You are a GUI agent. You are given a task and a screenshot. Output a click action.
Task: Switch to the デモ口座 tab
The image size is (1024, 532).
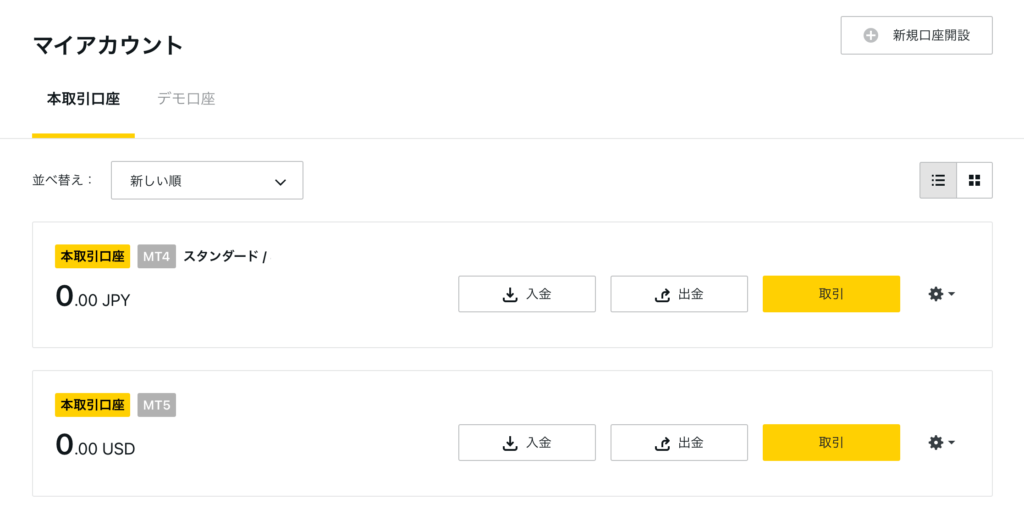(x=186, y=99)
